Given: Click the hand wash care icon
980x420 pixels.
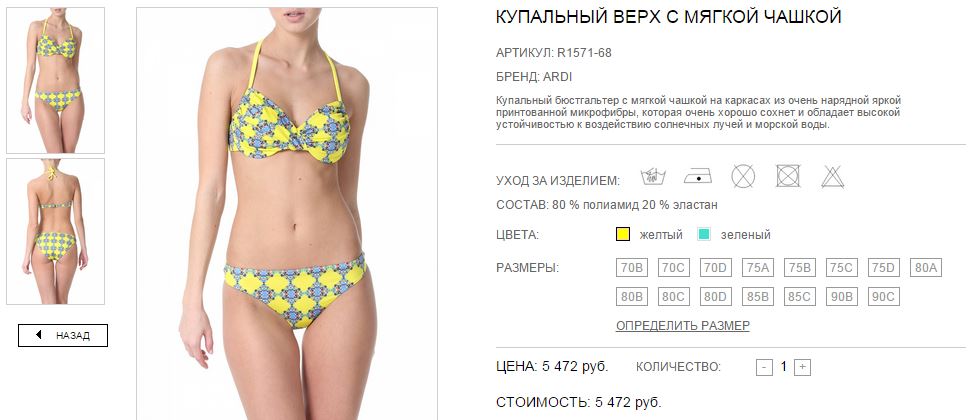Looking at the screenshot, I should (653, 177).
